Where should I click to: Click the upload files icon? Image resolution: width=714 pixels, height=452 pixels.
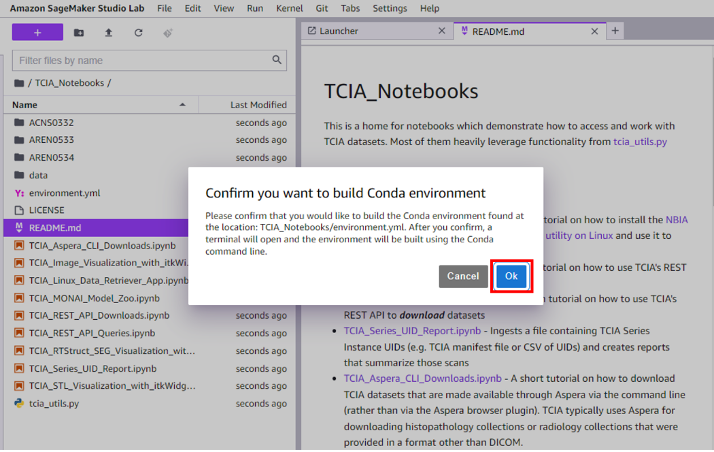point(108,33)
